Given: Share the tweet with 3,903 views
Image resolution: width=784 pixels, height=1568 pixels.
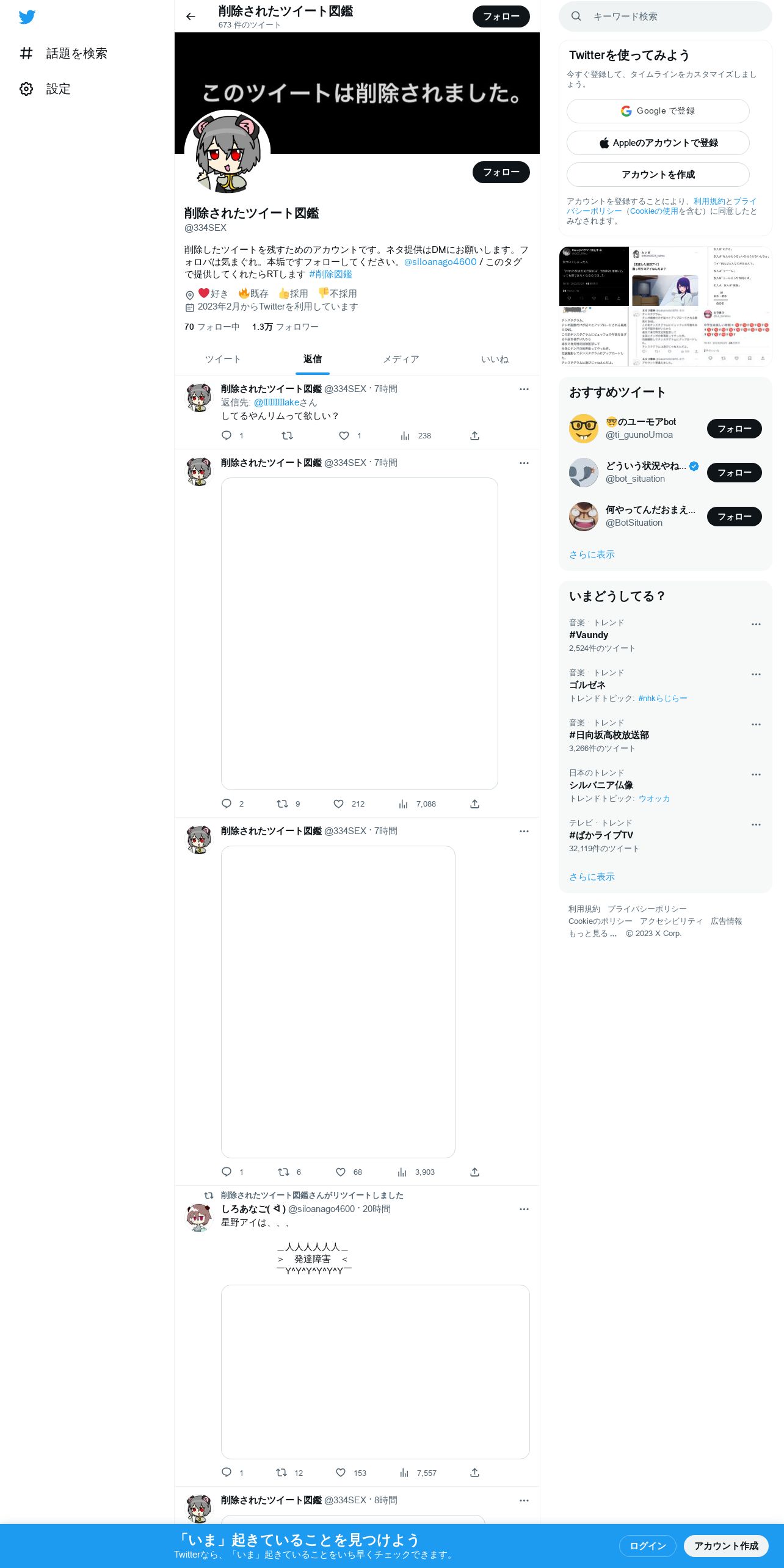Looking at the screenshot, I should pos(474,1172).
